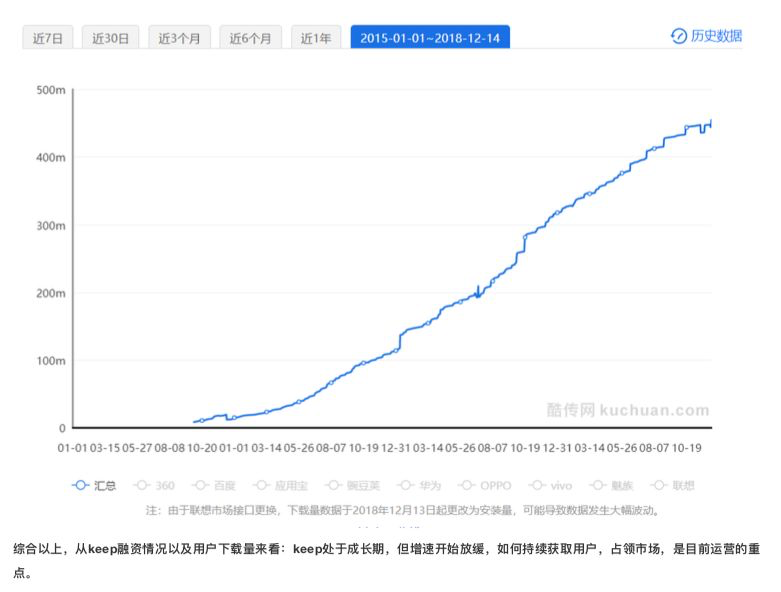The width and height of the screenshot is (781, 592).
Task: Click the 历史数据 clock icon
Action: pyautogui.click(x=678, y=36)
